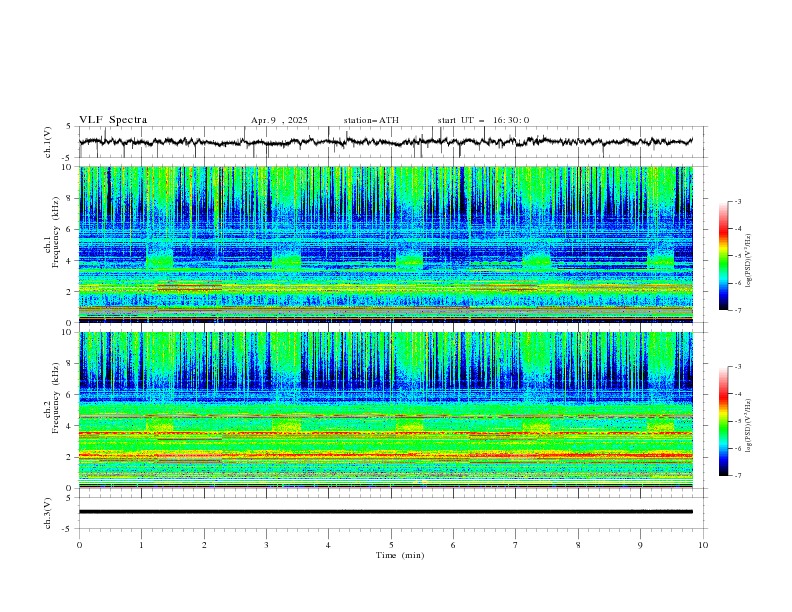The height and width of the screenshot is (612, 792).
Task: Click the ch.1 voltage waveform trace
Action: (385, 142)
